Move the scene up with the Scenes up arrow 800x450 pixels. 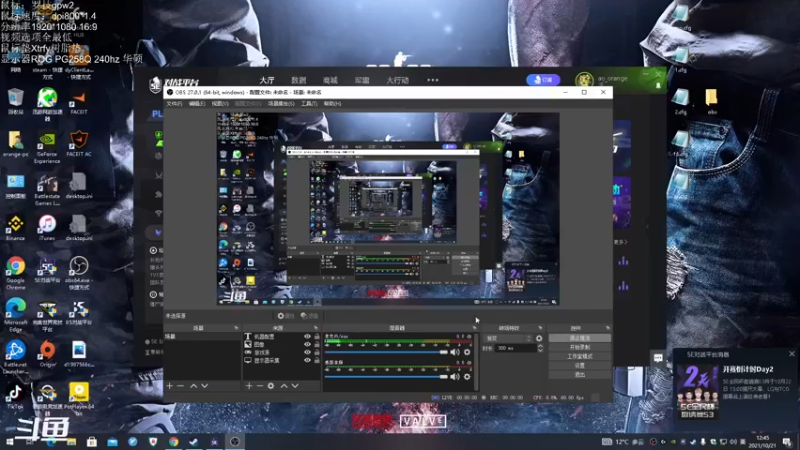click(193, 386)
